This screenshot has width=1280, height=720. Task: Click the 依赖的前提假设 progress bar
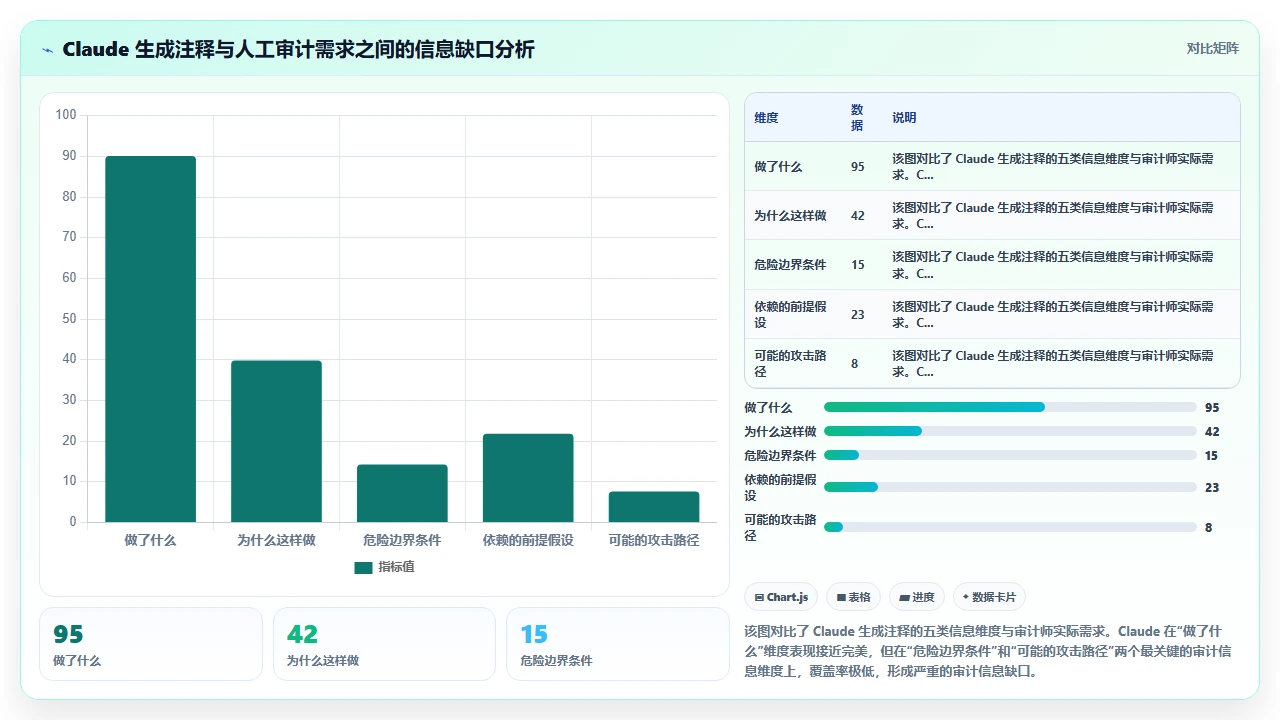(x=1010, y=487)
